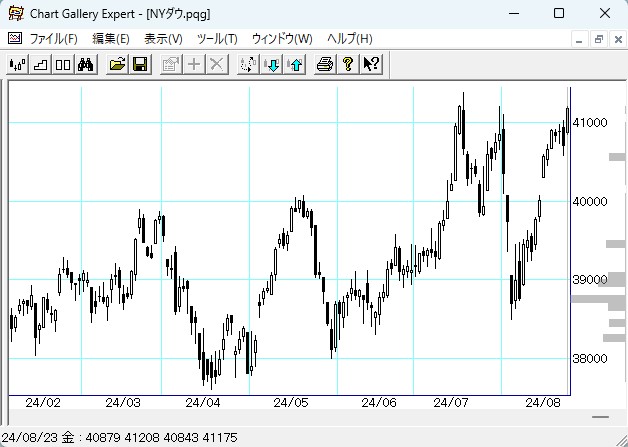Click the two-pane split view icon
Viewport: 628px width, 447px height.
tap(63, 64)
